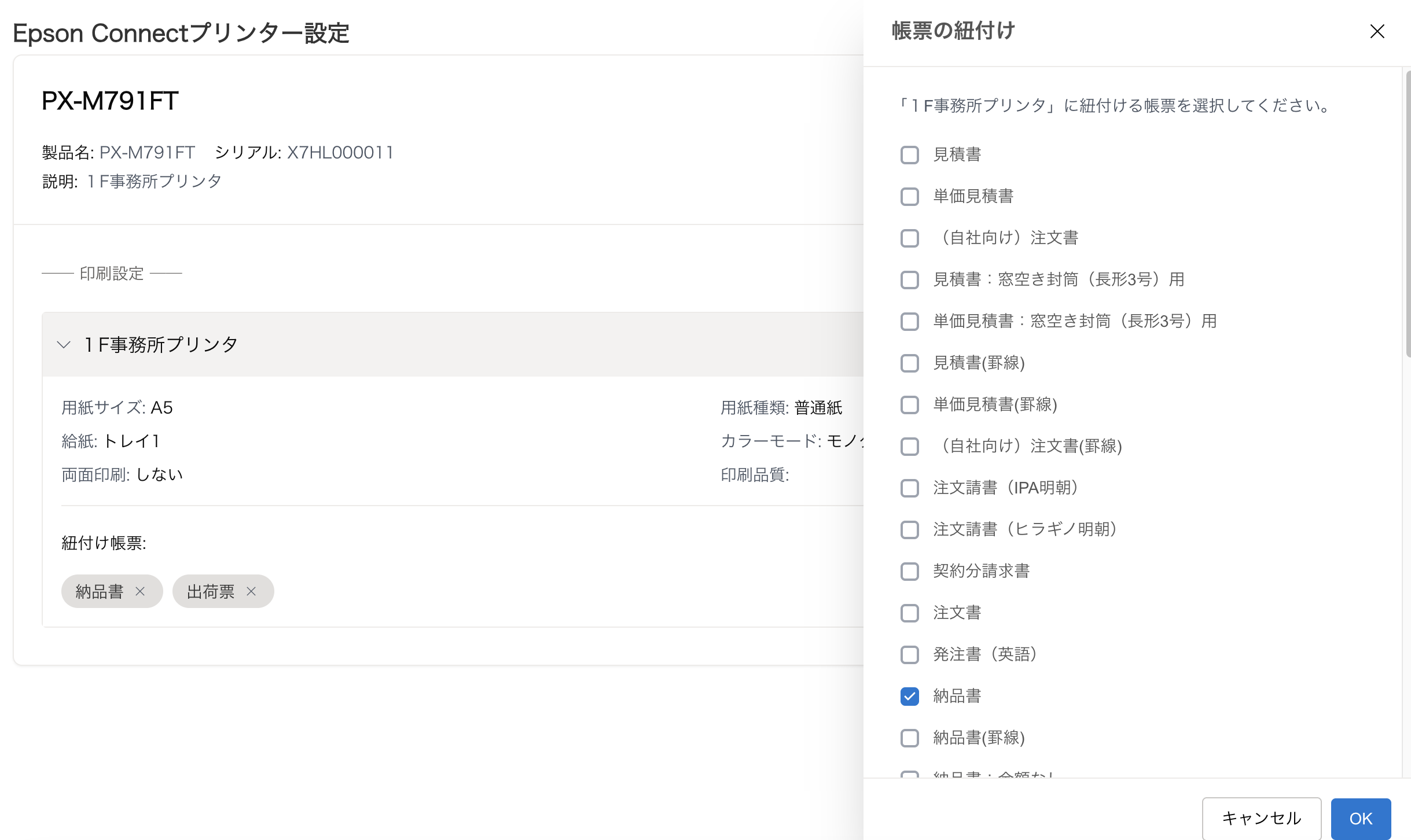Click the PX-M791FT printer heading
Screen dimensions: 1411x840
[110, 101]
